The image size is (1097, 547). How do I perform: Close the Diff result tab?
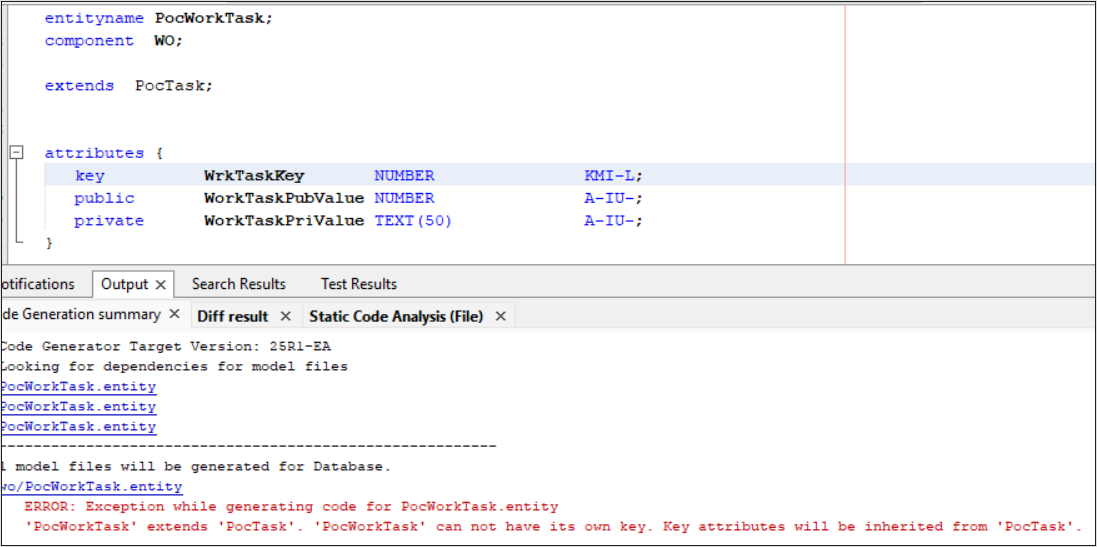285,316
